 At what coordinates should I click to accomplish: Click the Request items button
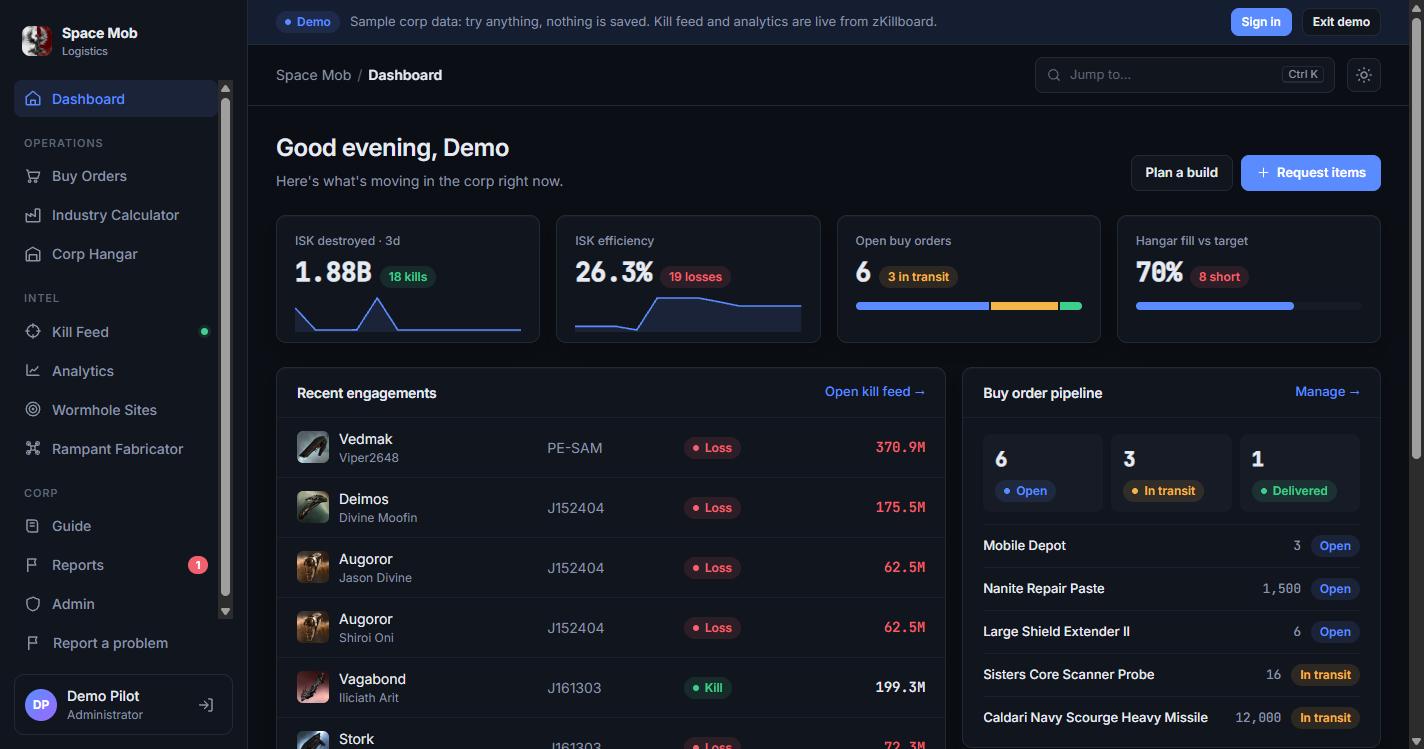1311,173
